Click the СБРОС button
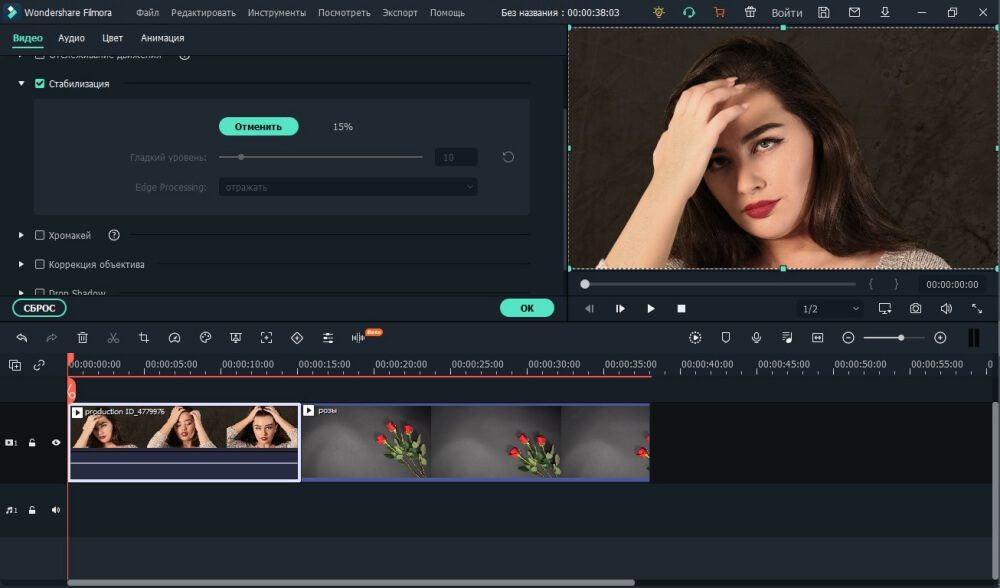This screenshot has width=1000, height=588. [x=40, y=308]
